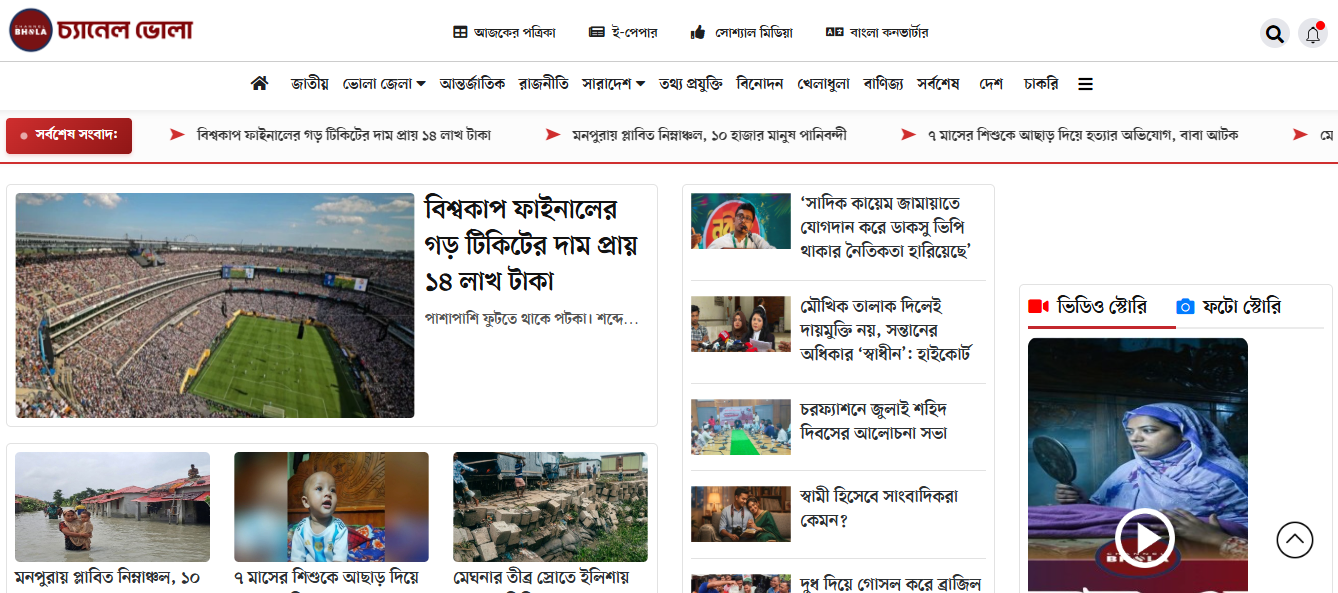
Task: Open বাংলা কনভার্টার link
Action: (x=877, y=32)
